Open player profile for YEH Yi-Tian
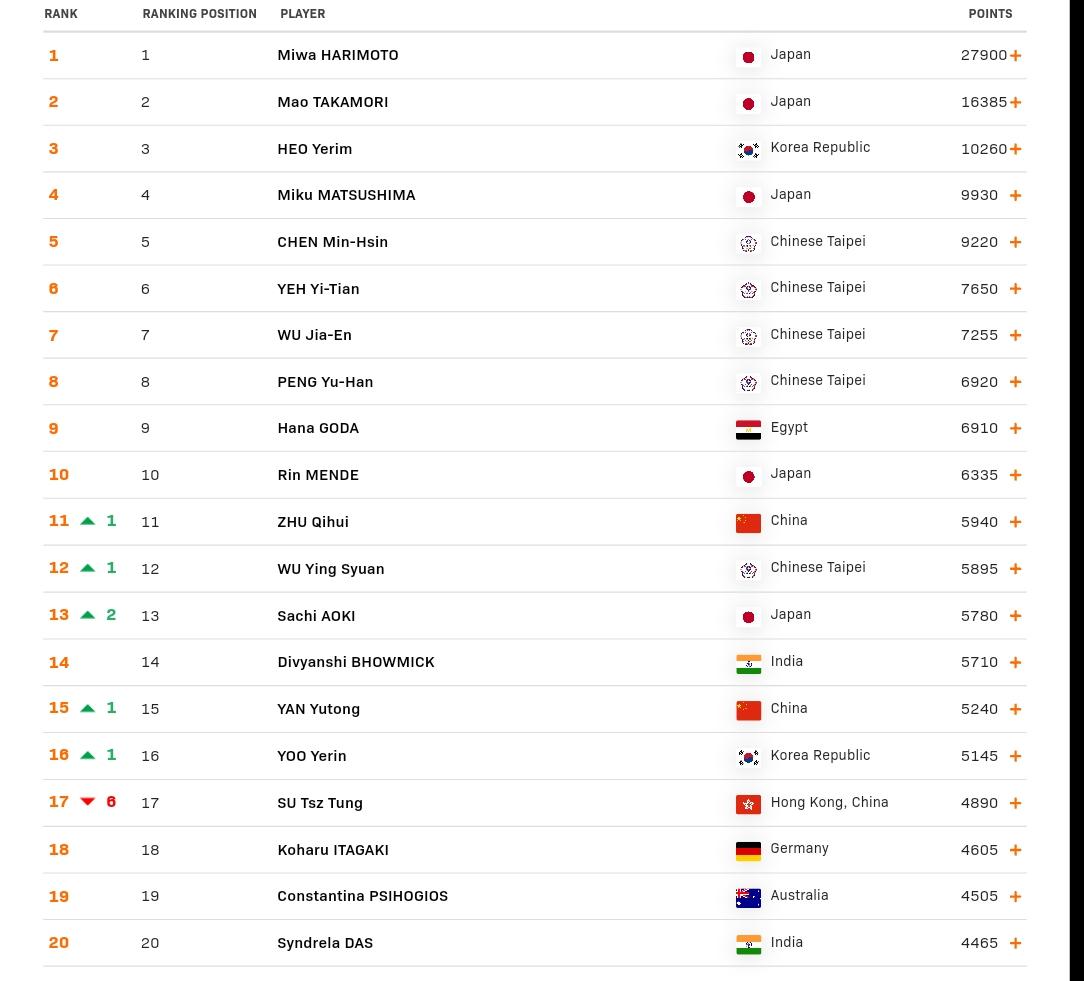This screenshot has width=1084, height=981. coord(318,289)
